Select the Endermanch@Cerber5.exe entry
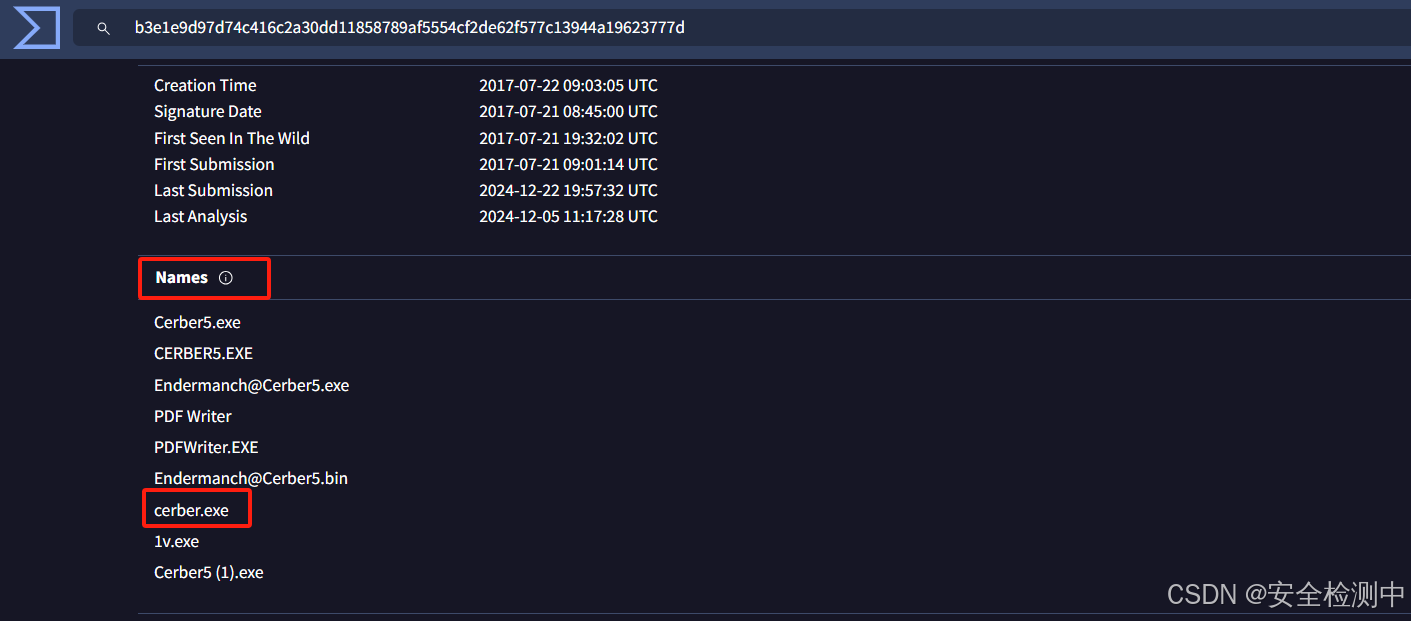The width and height of the screenshot is (1411, 621). [251, 384]
